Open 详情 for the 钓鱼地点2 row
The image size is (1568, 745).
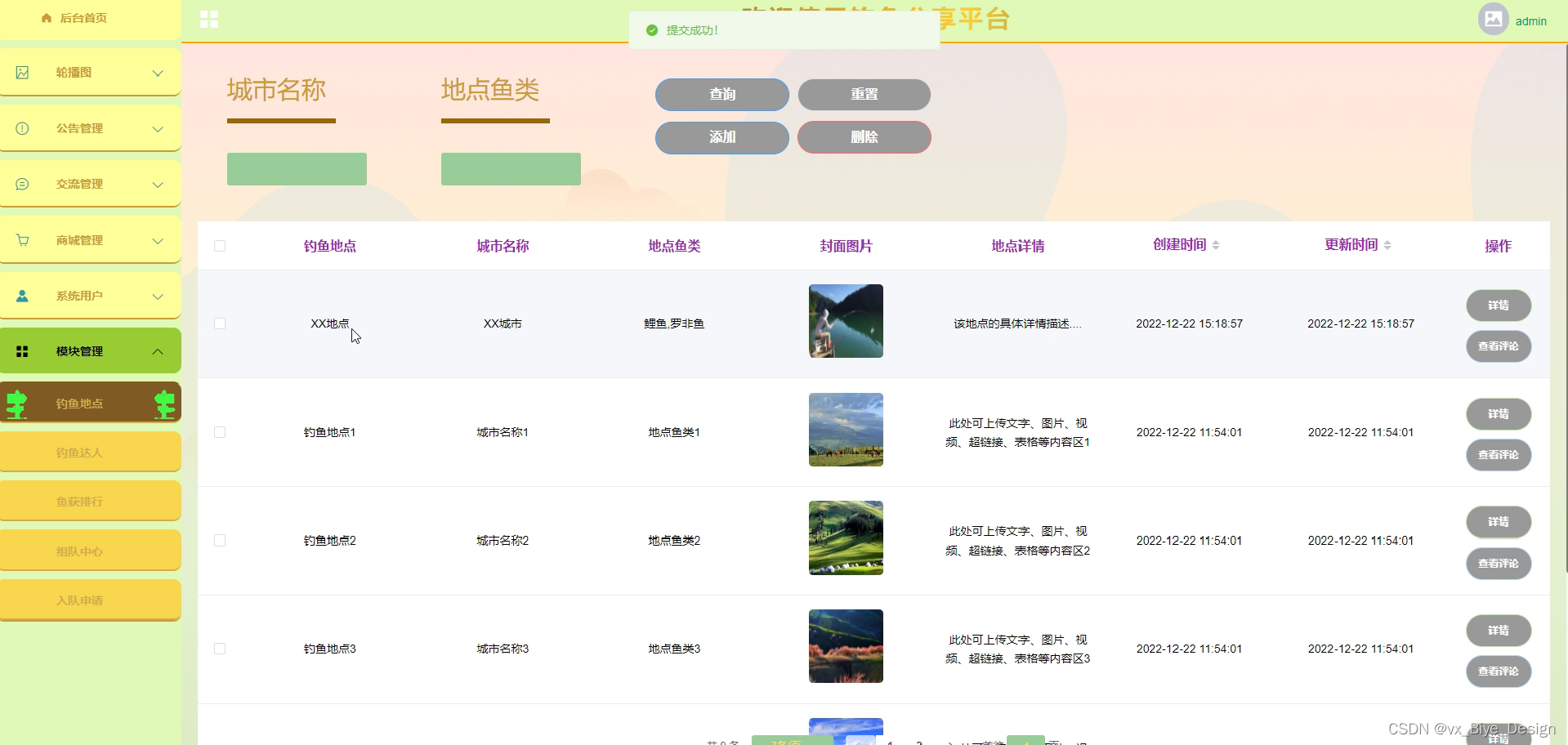(x=1499, y=521)
